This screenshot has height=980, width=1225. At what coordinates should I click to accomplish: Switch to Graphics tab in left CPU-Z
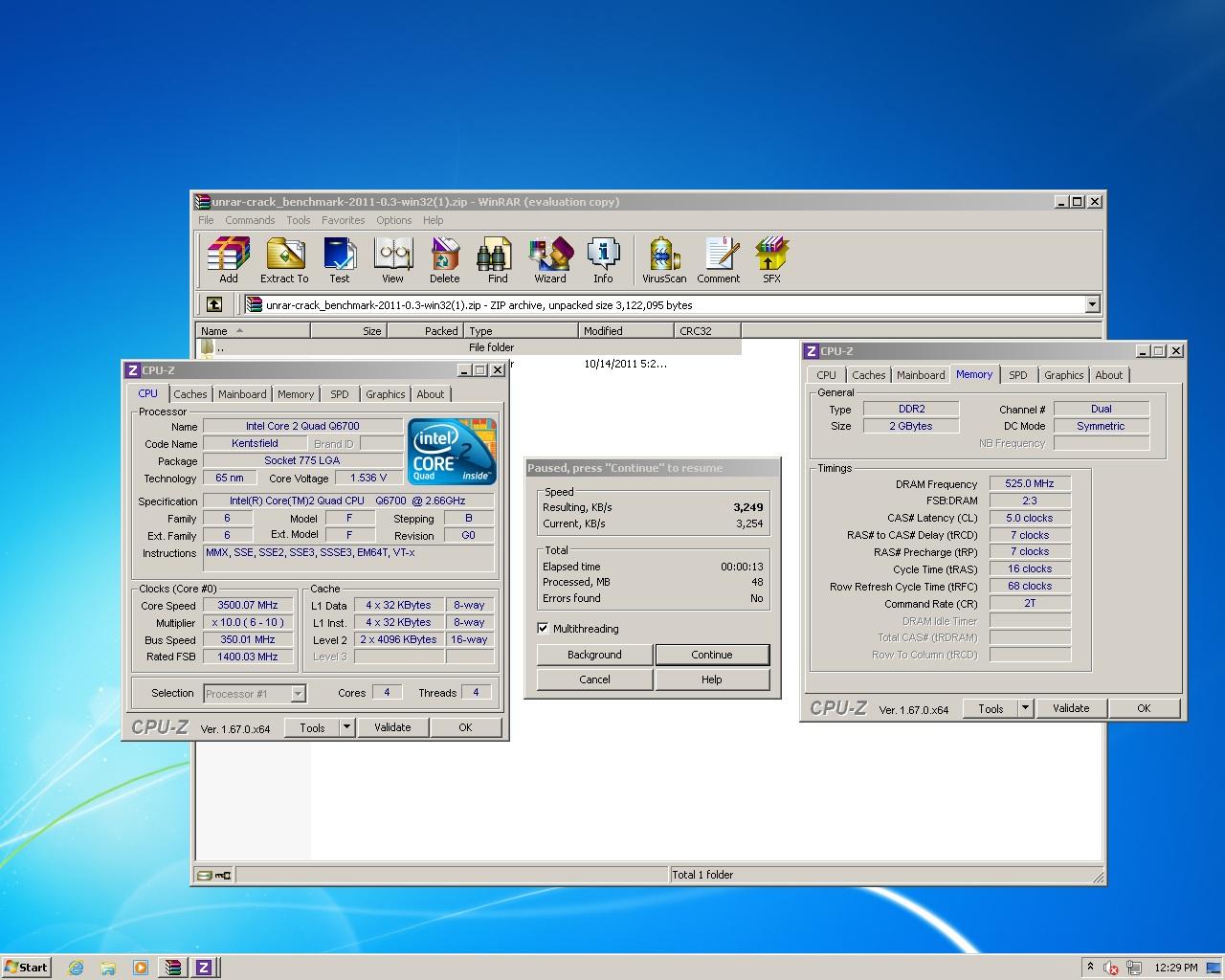pyautogui.click(x=386, y=394)
